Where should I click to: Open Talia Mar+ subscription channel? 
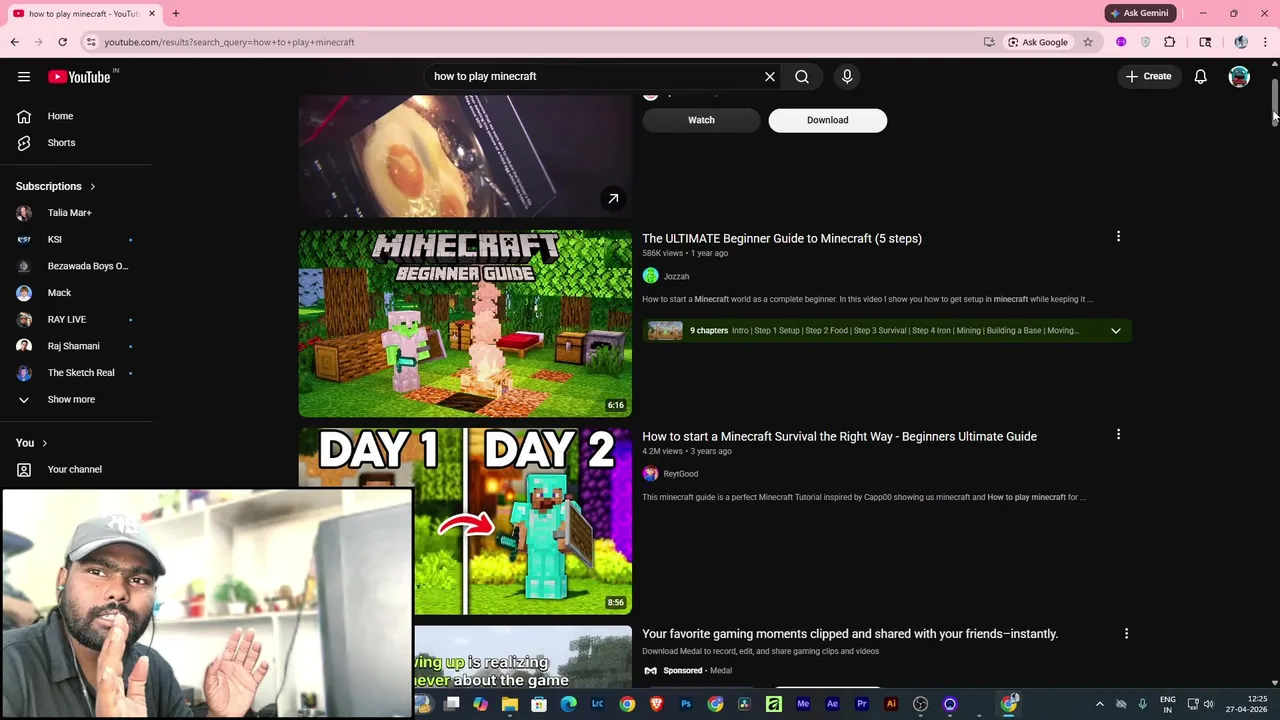pos(70,212)
